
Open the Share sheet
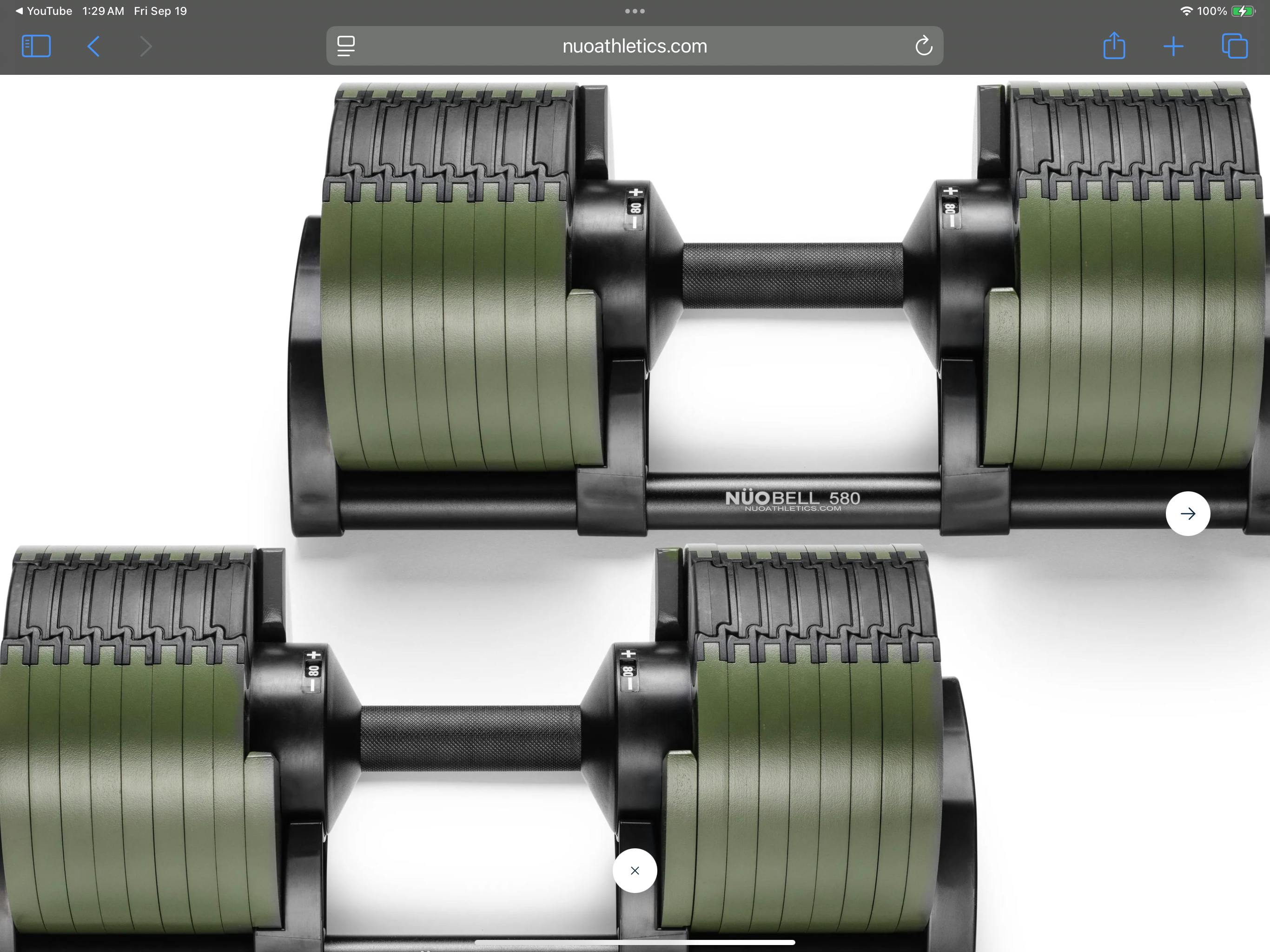(x=1114, y=46)
